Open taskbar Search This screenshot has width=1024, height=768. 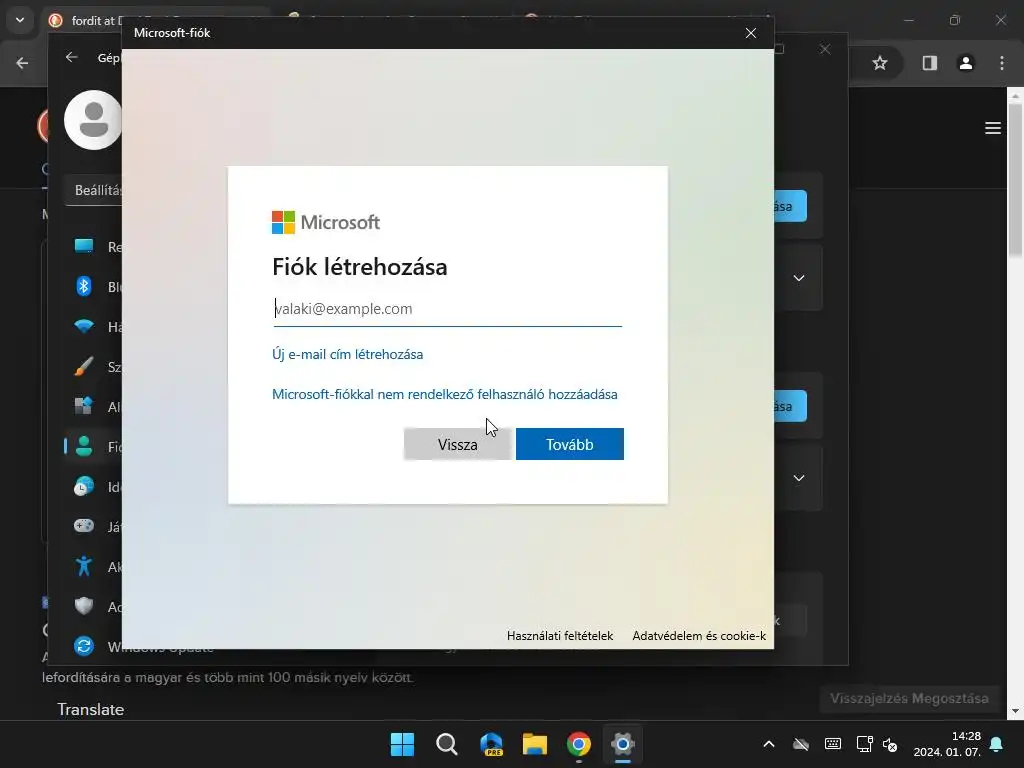[447, 744]
